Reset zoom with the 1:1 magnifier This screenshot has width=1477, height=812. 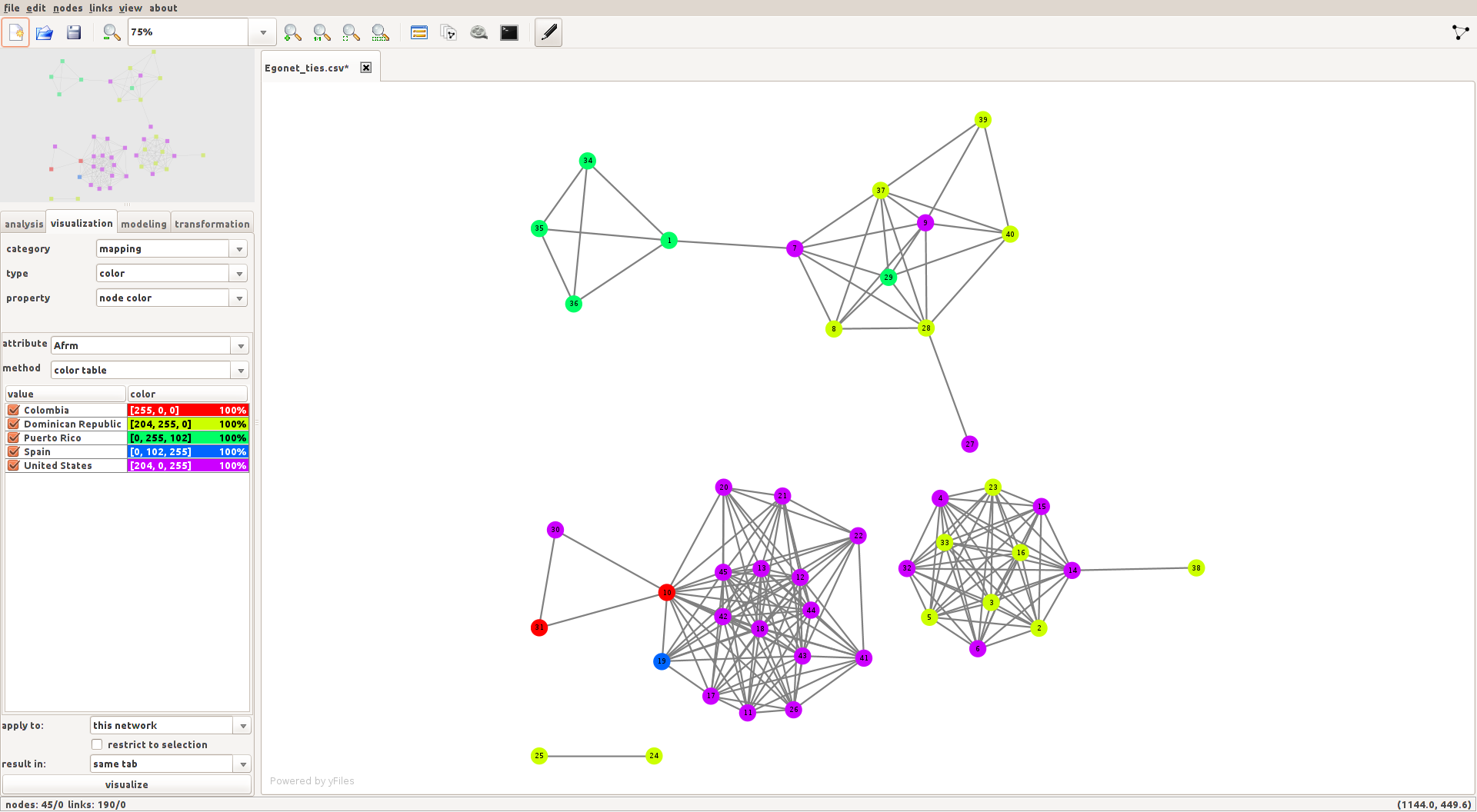(322, 32)
